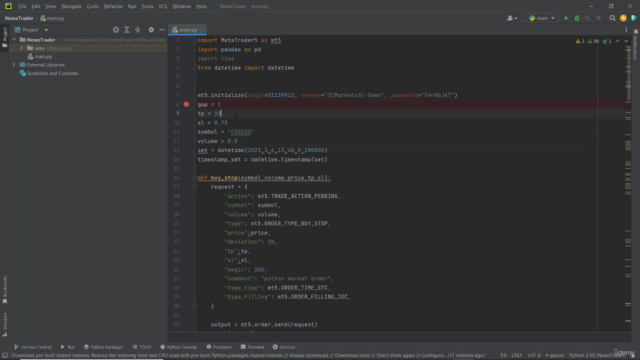Click the NewsTrader breadcrumb
Viewport: 640px width, 360px height.
(19, 18)
